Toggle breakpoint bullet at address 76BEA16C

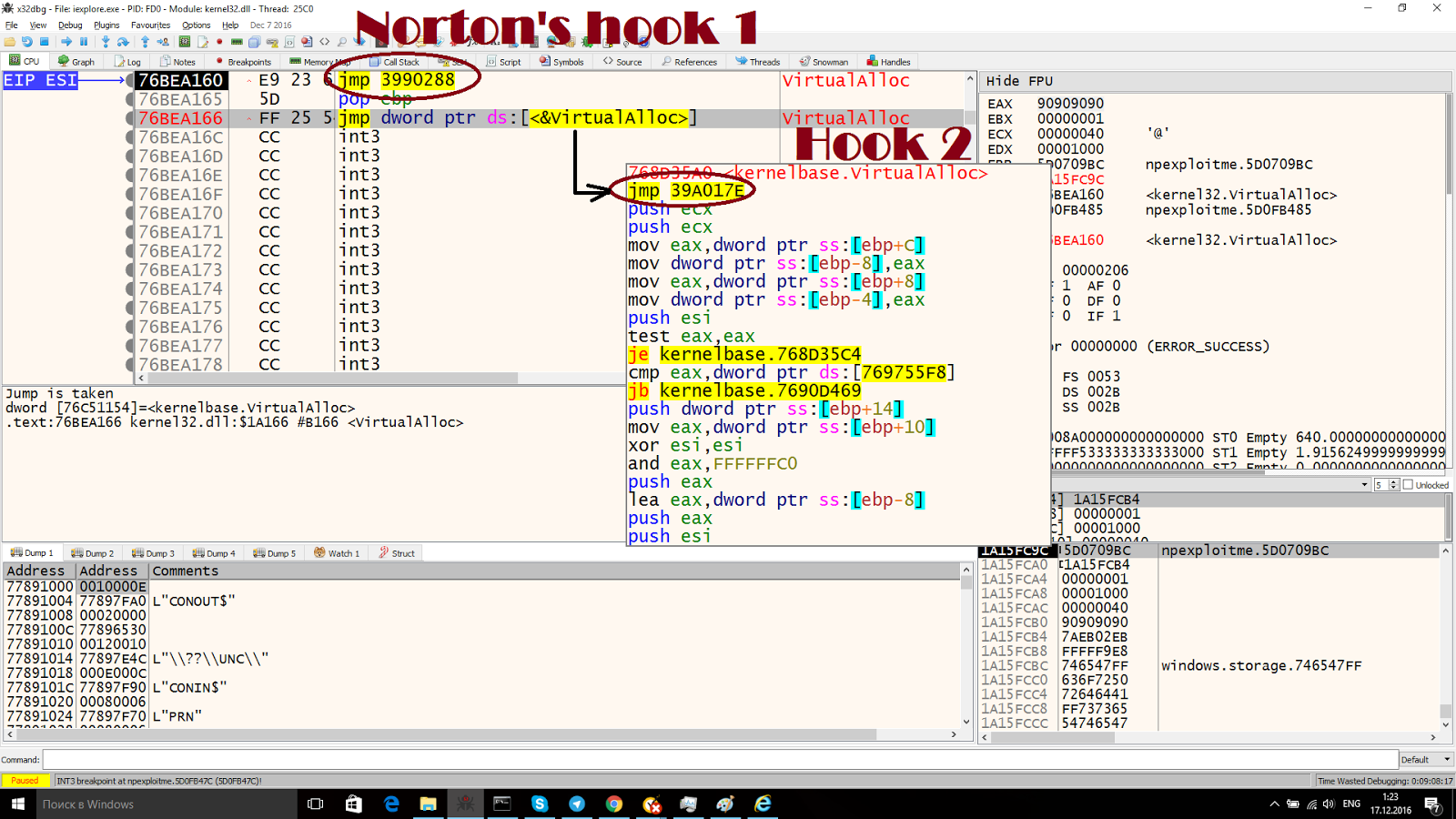pyautogui.click(x=130, y=137)
